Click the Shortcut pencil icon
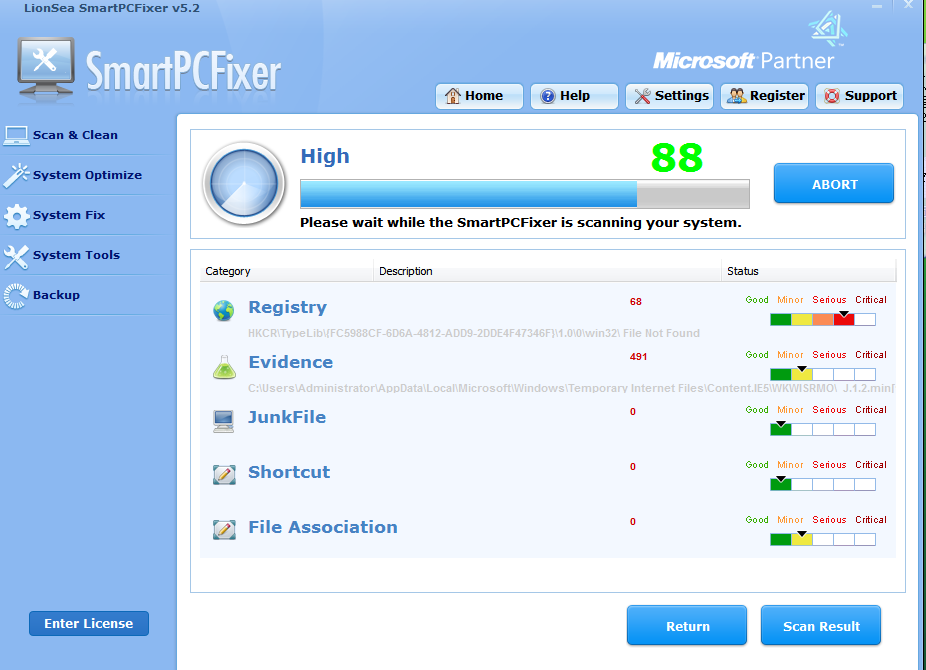The width and height of the screenshot is (926, 670). pos(224,474)
